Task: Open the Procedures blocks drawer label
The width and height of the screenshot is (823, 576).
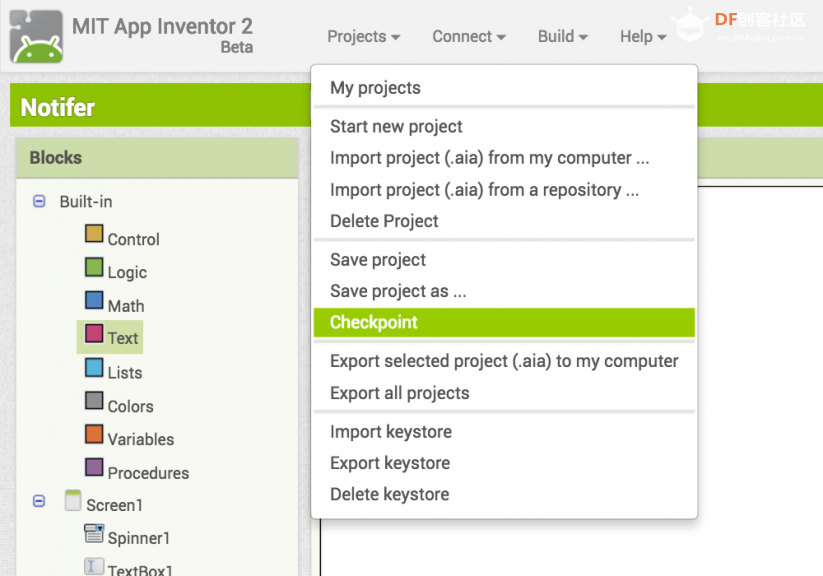Action: (x=148, y=473)
